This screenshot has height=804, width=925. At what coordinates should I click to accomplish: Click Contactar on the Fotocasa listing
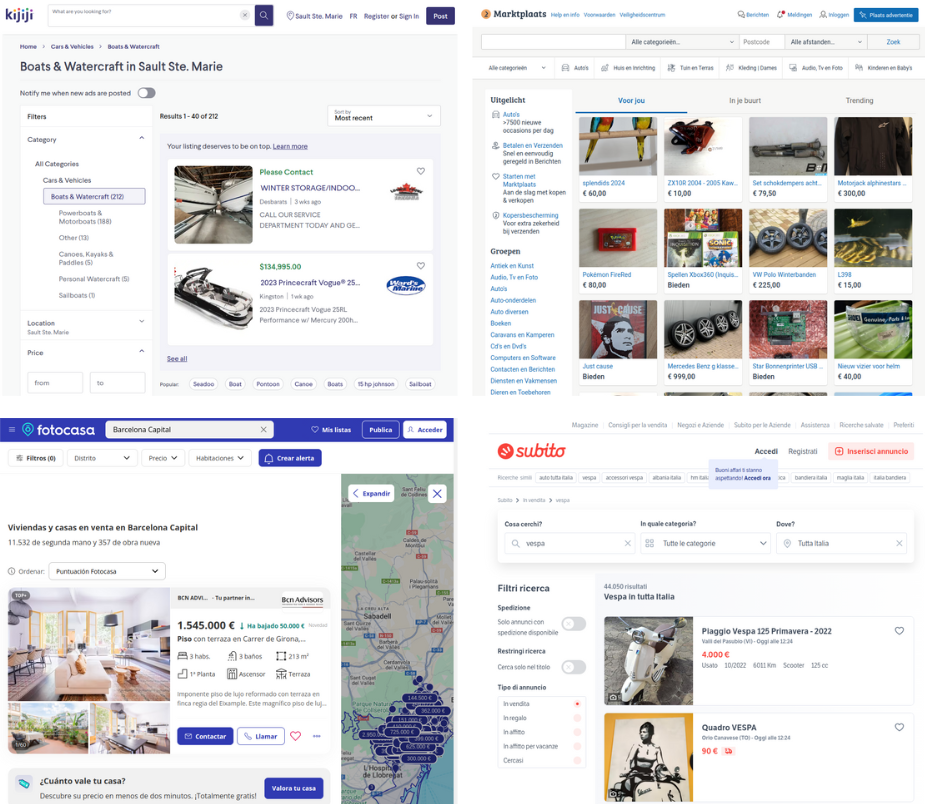pos(205,736)
